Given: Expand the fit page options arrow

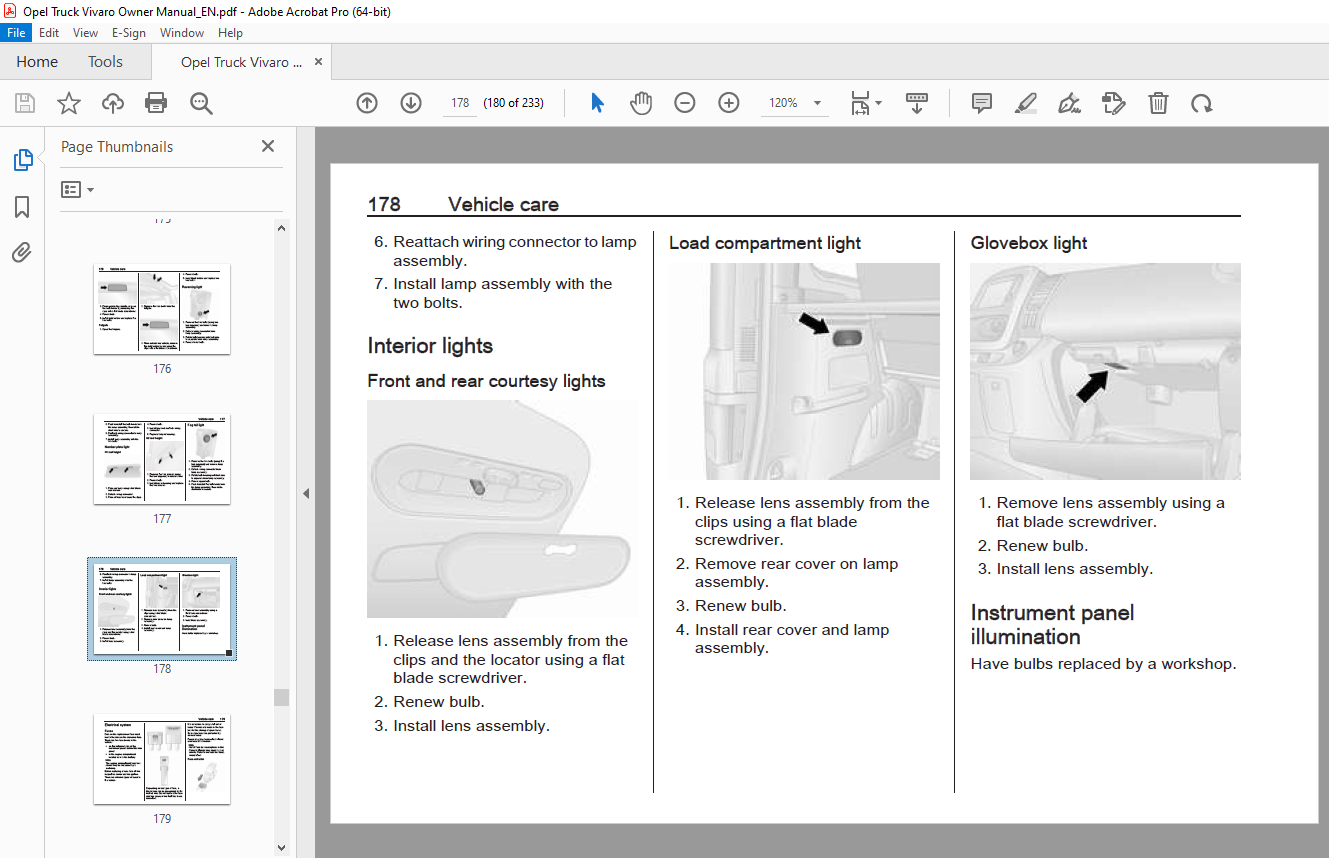Looking at the screenshot, I should click(x=879, y=103).
